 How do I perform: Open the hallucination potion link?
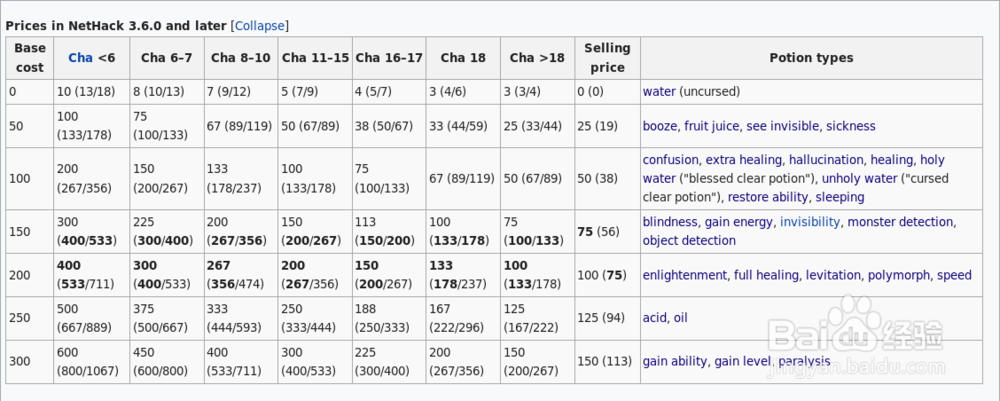click(826, 159)
